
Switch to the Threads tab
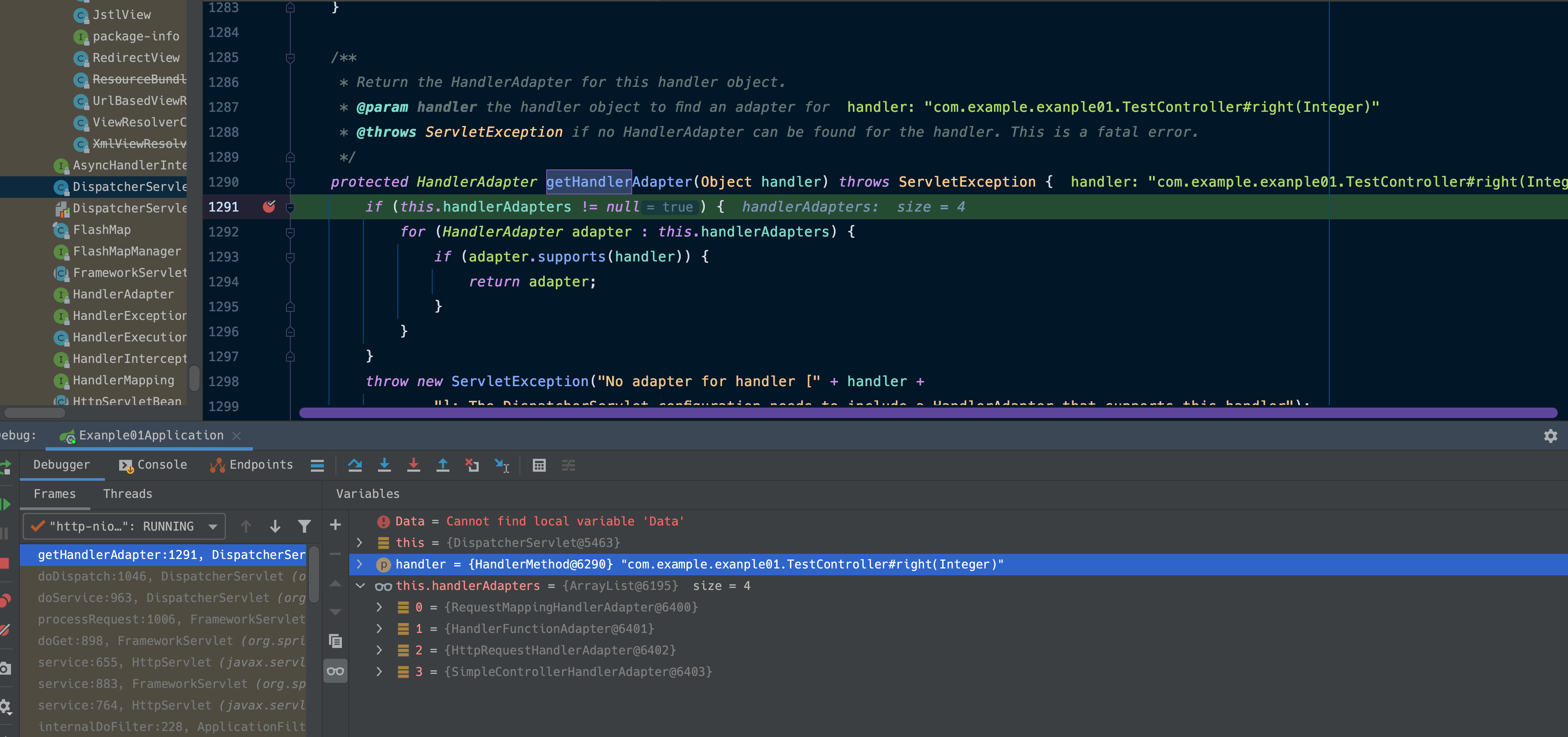(127, 494)
